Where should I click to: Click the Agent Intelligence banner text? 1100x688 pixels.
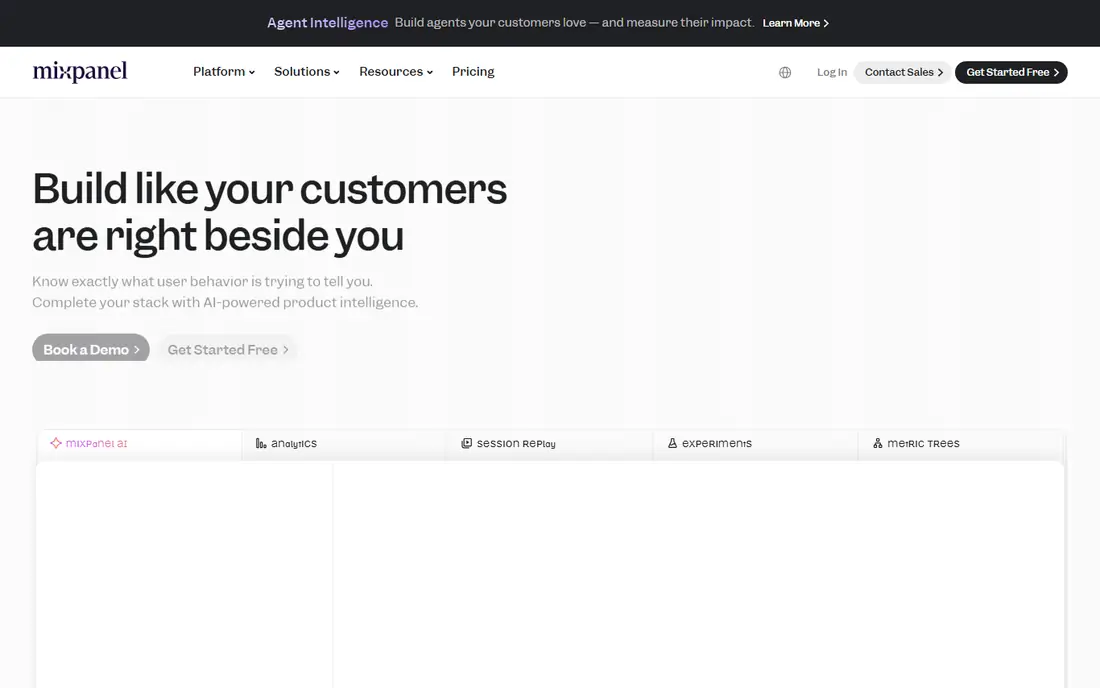click(327, 22)
